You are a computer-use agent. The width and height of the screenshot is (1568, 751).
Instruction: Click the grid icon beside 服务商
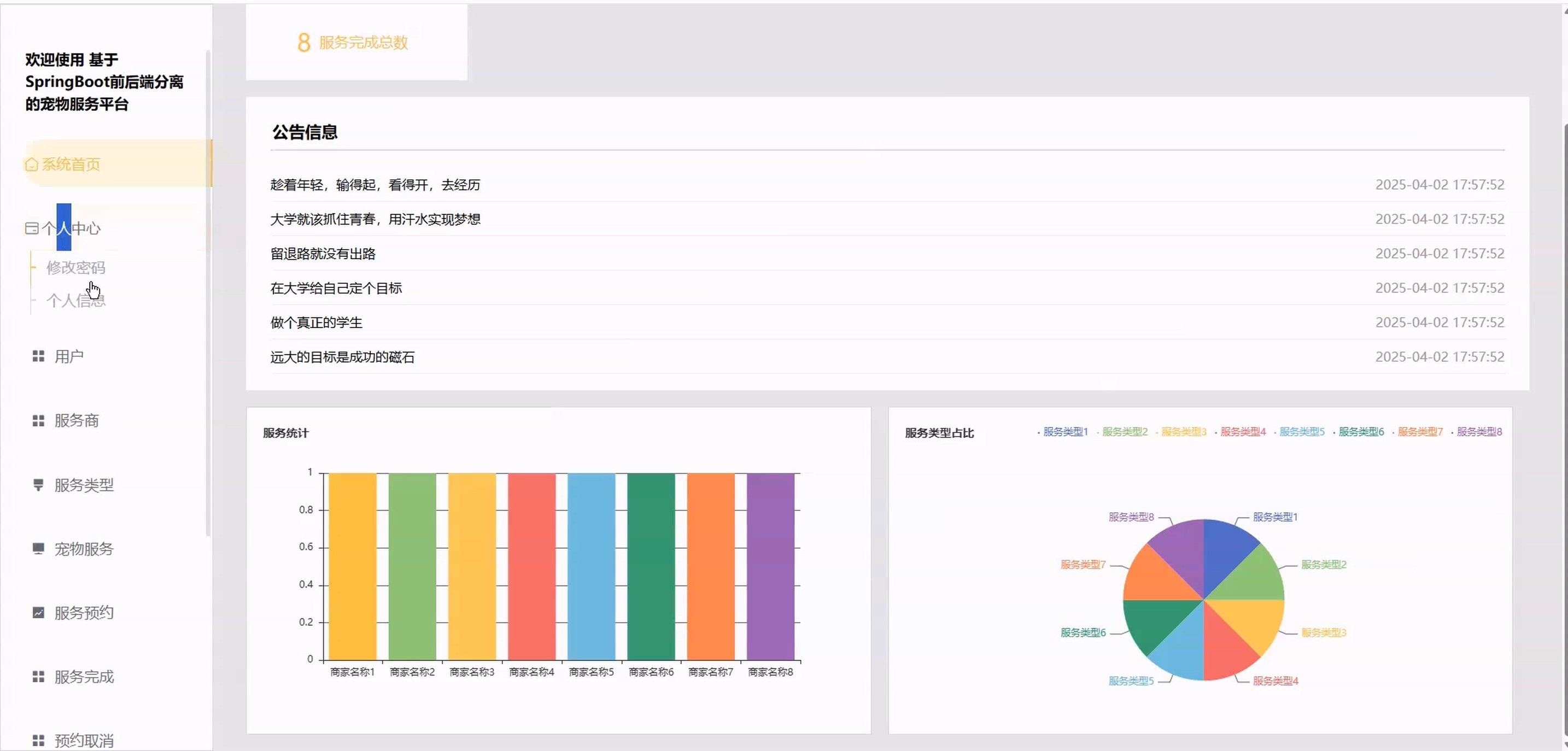point(38,420)
